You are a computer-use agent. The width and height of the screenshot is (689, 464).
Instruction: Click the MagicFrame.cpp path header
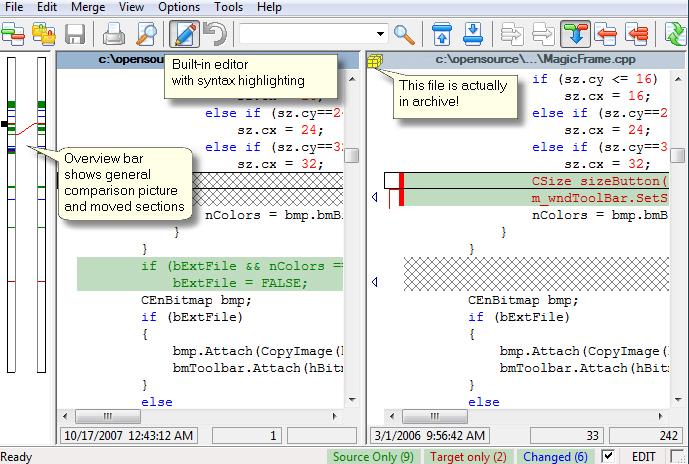click(535, 60)
